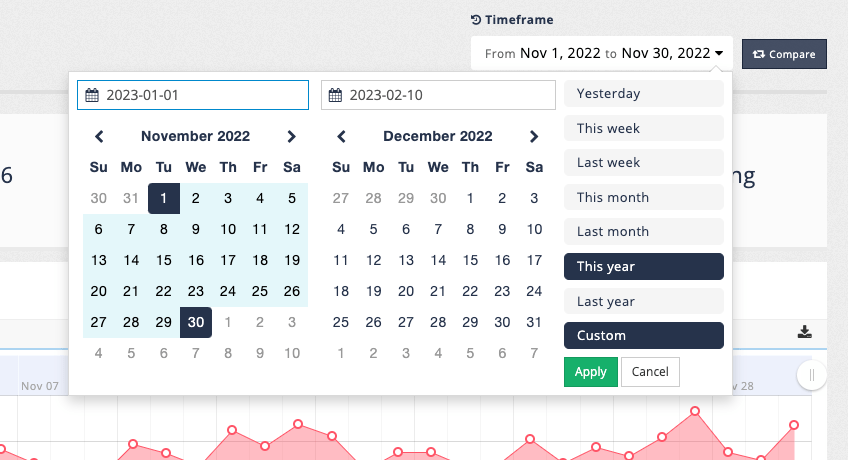848x460 pixels.
Task: Choose December 25 in the calendar
Action: (341, 322)
